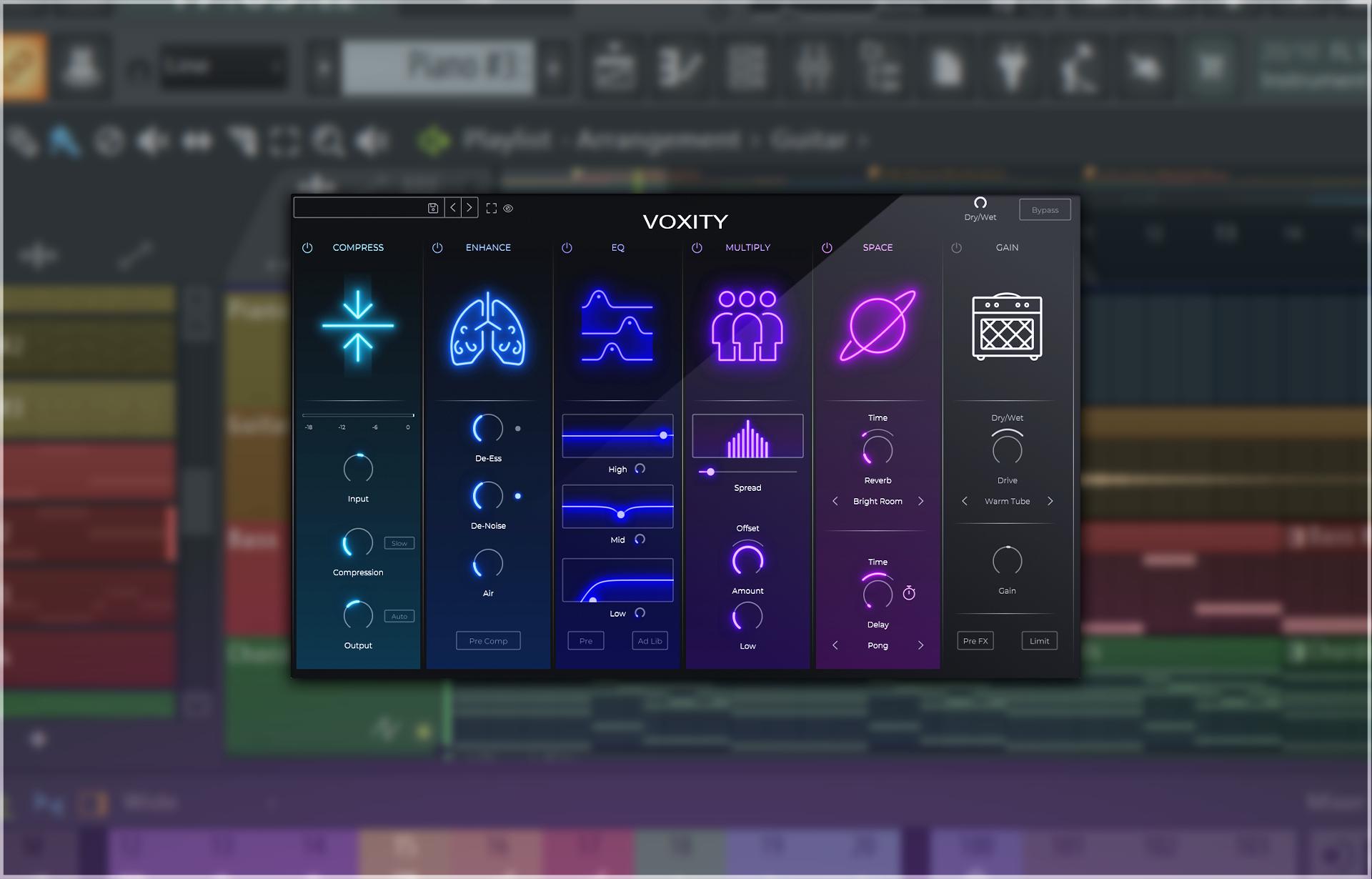Click the fullscreen resize icon

coord(491,208)
